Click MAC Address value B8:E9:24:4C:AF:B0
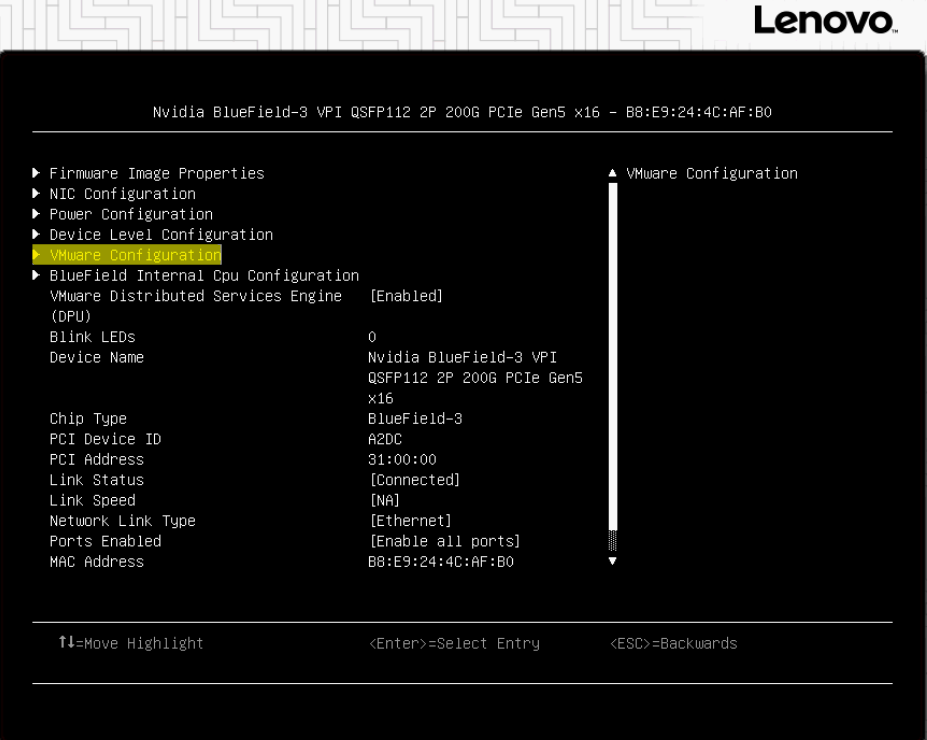Image resolution: width=927 pixels, height=740 pixels. (440, 562)
